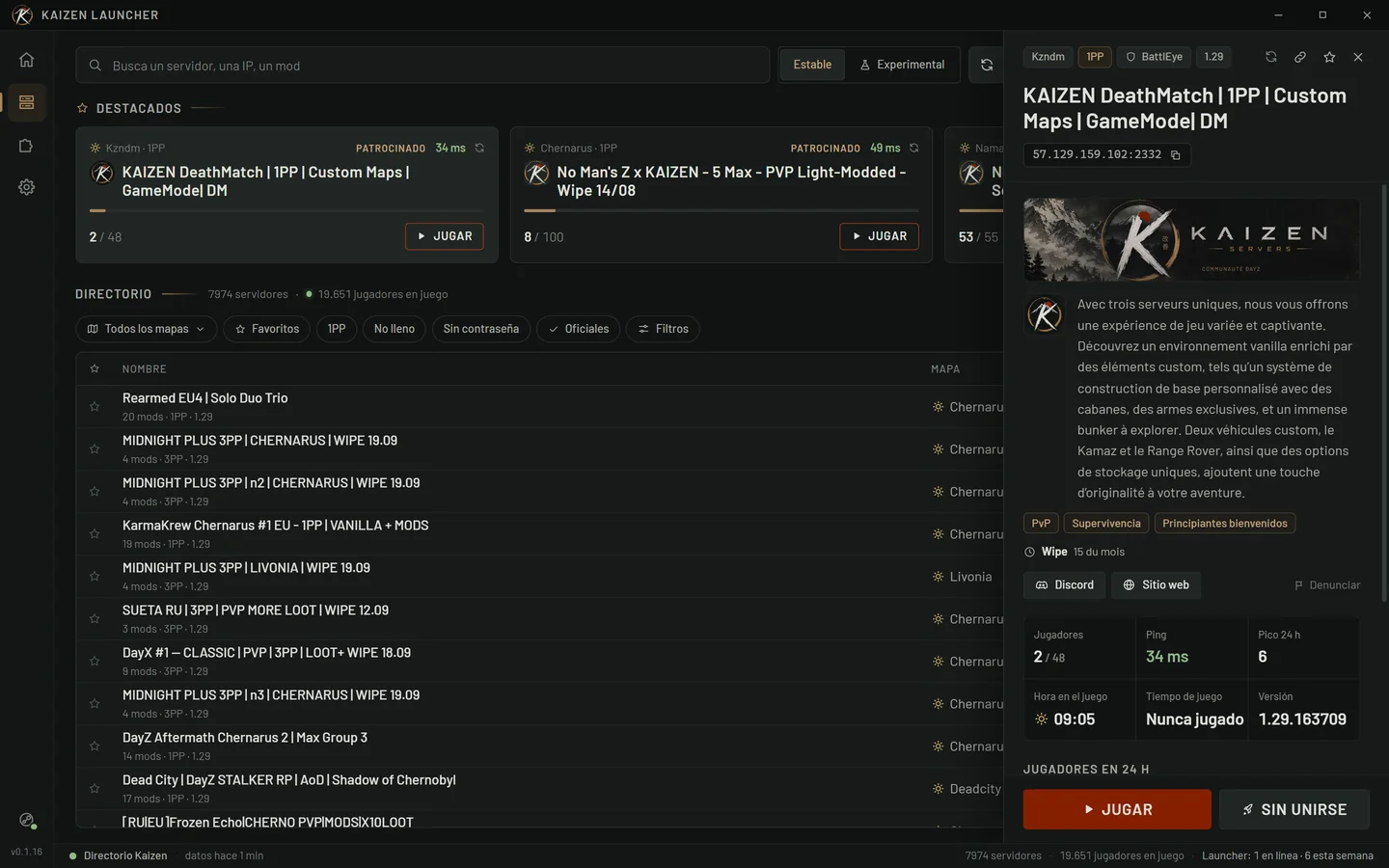This screenshot has height=868, width=1389.
Task: Copy the server IP address 57.129.159.102:2332
Action: pos(1175,154)
